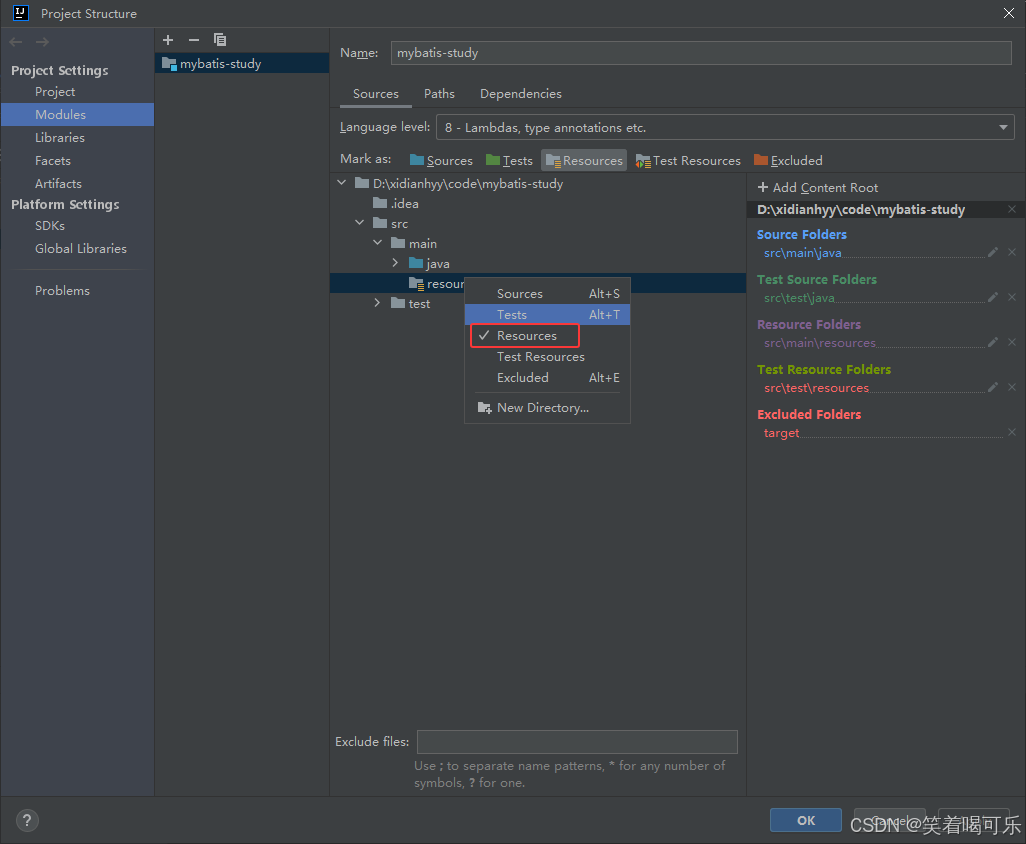Mark as Tests in toolbar
The height and width of the screenshot is (844, 1026).
click(x=510, y=160)
